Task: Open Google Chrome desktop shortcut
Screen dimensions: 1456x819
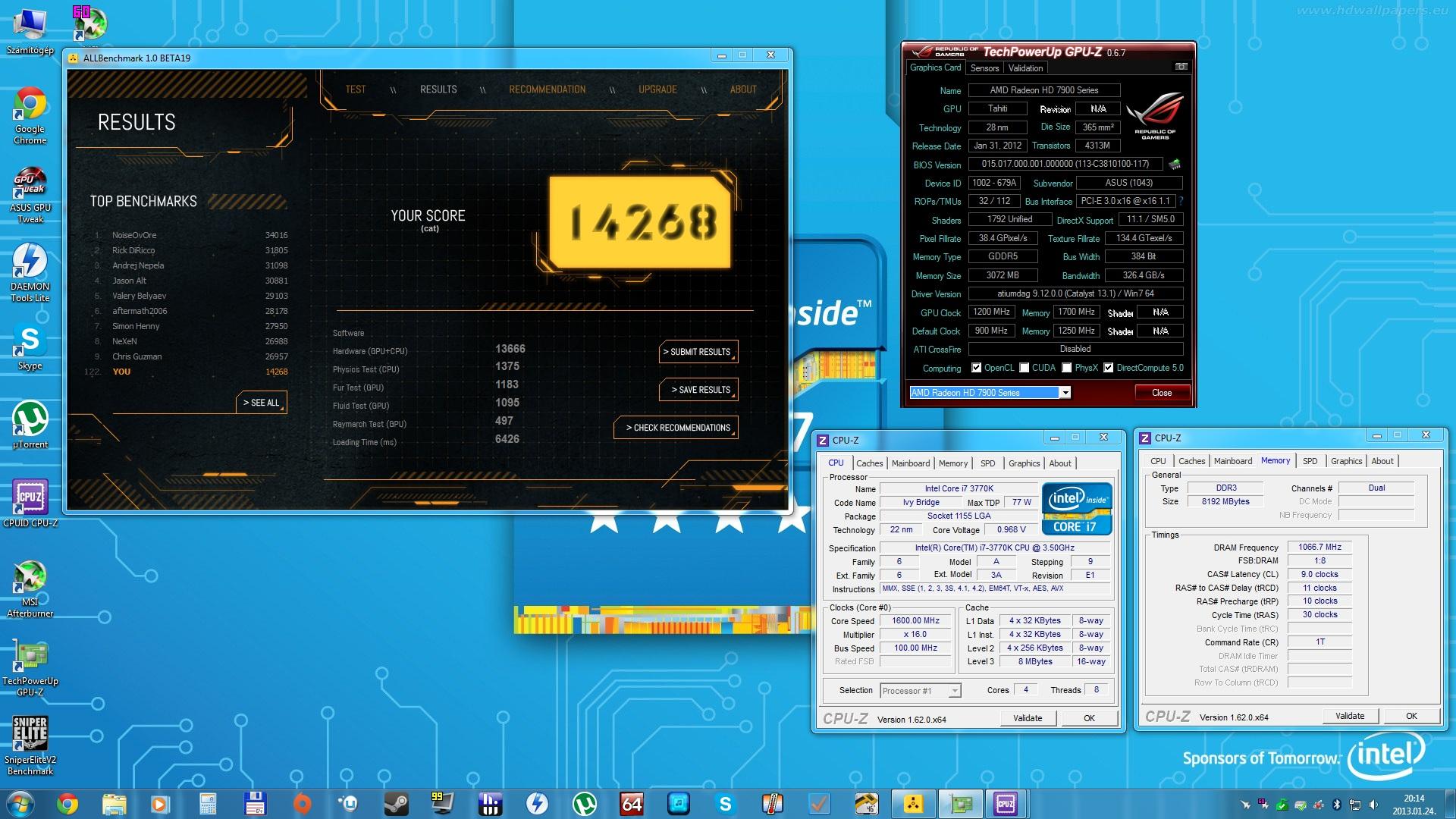Action: [30, 115]
